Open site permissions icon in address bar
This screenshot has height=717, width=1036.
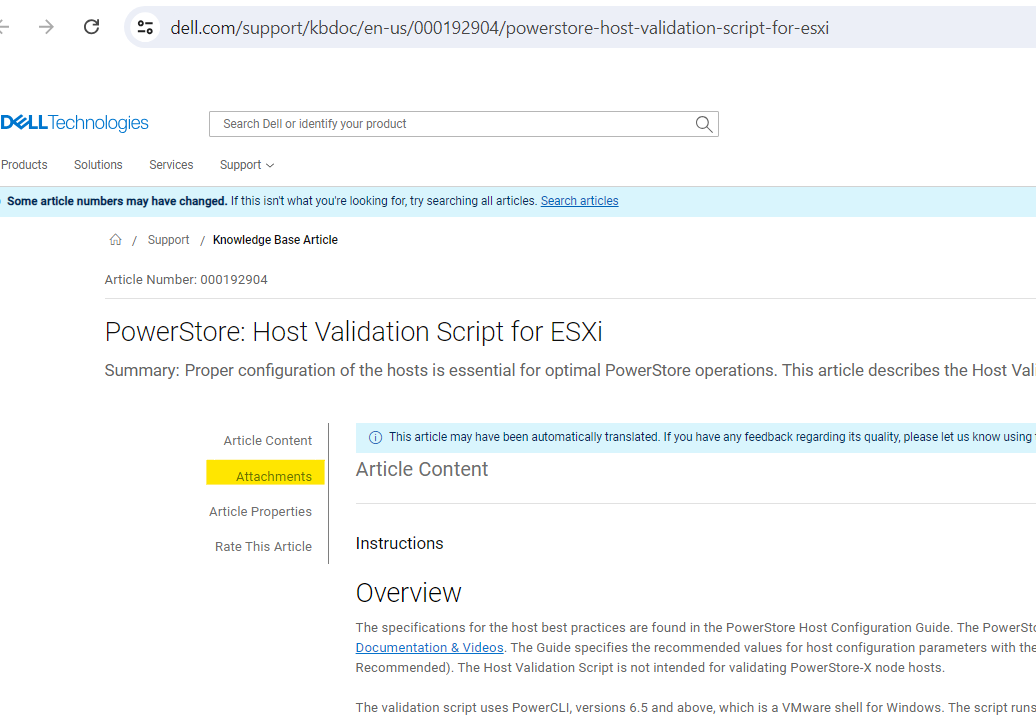tap(146, 27)
